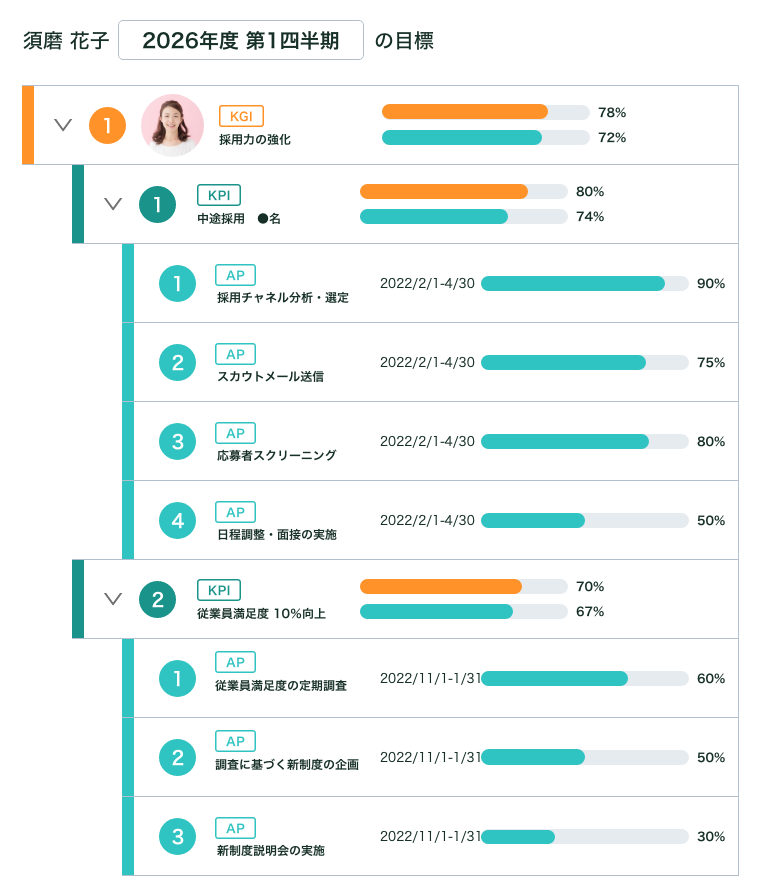The image size is (760, 896).
Task: Collapse the 中途採用 KPI section
Action: pyautogui.click(x=113, y=204)
